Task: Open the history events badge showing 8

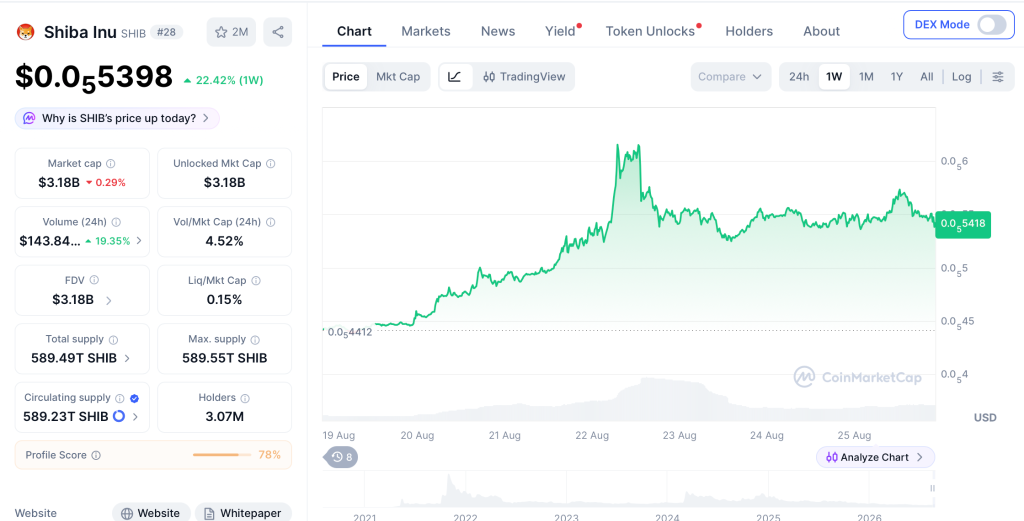Action: click(341, 457)
